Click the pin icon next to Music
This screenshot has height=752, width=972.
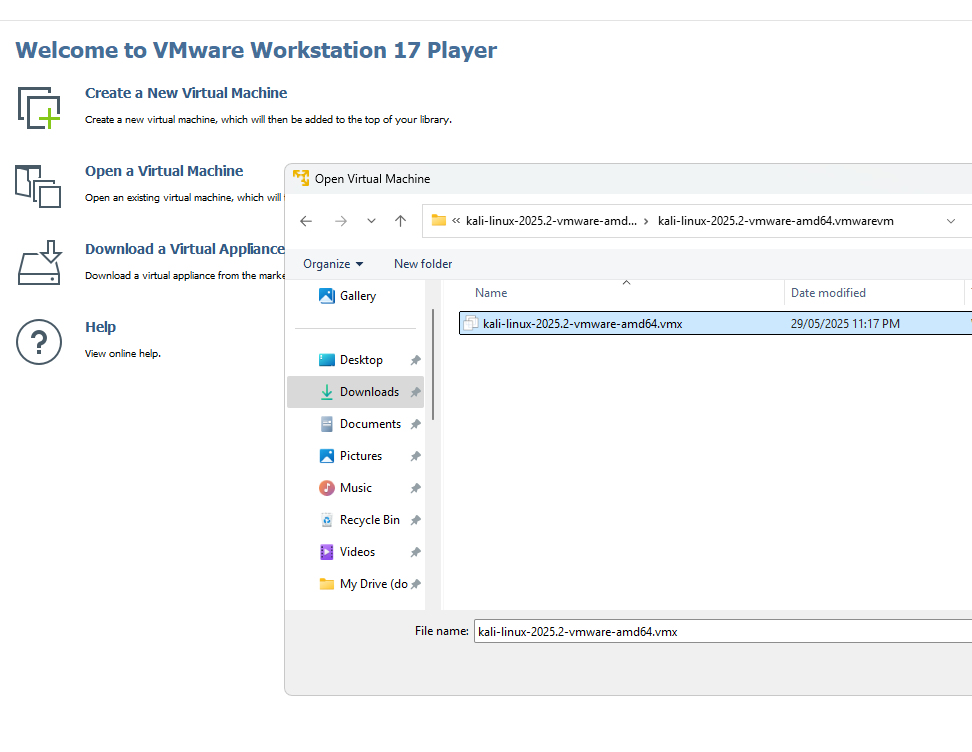point(415,489)
